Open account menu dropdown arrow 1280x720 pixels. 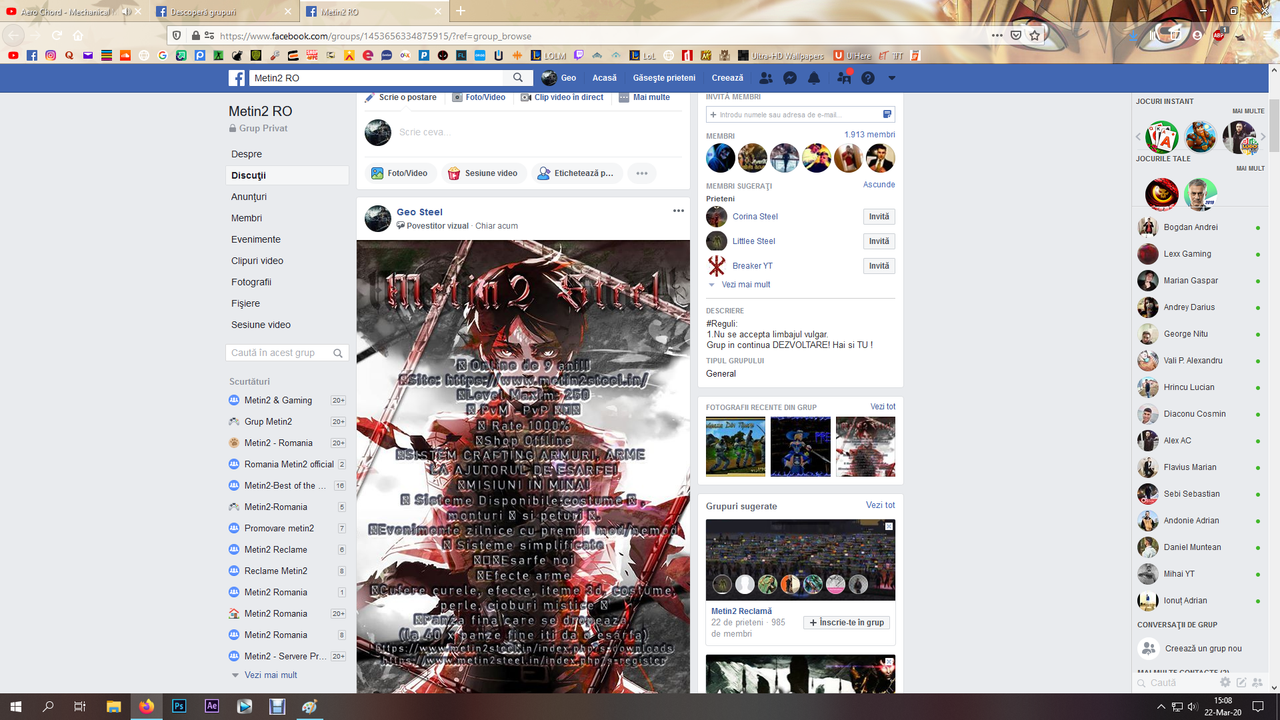coord(891,78)
